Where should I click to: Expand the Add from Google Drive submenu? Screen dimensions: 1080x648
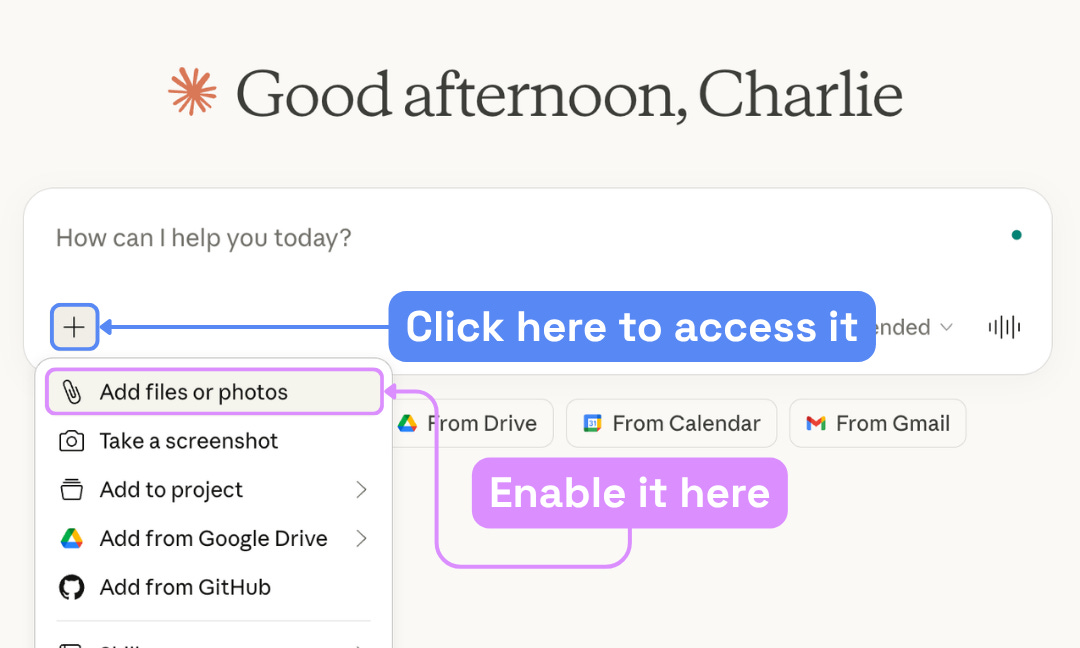(363, 538)
